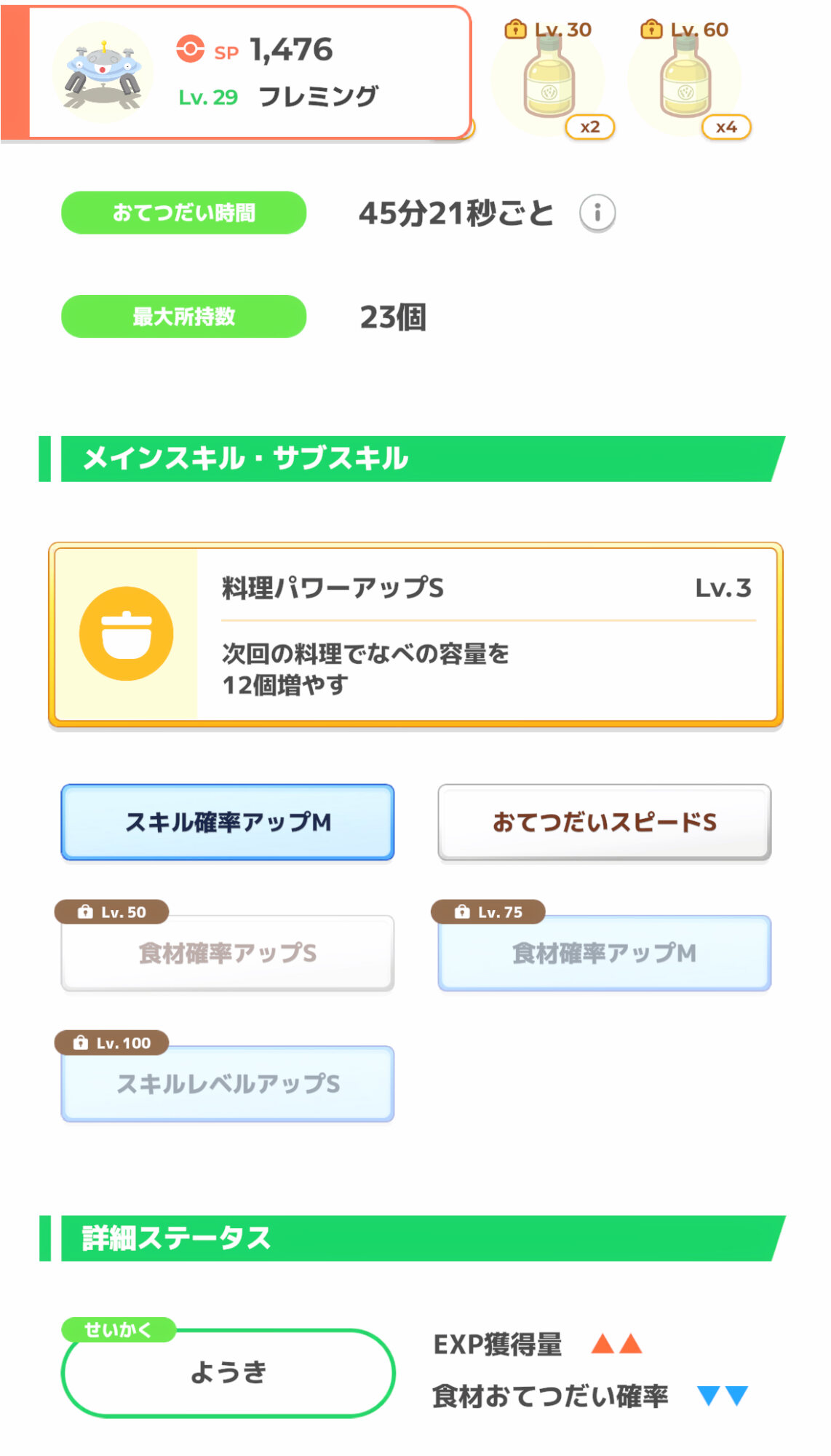
Task: Tap the Lv. 100 lock badge
Action: [x=112, y=1043]
